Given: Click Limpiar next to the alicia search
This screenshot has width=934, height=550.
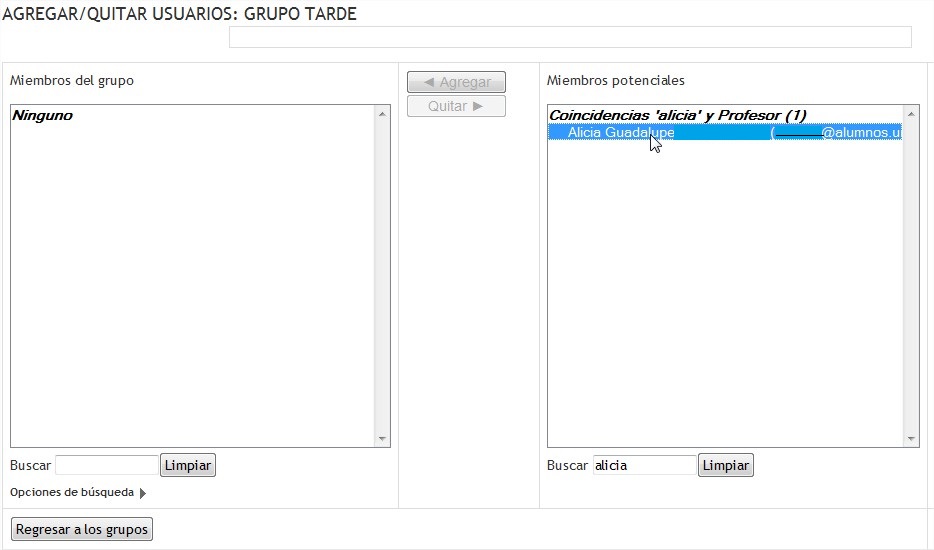Looking at the screenshot, I should click(x=725, y=465).
